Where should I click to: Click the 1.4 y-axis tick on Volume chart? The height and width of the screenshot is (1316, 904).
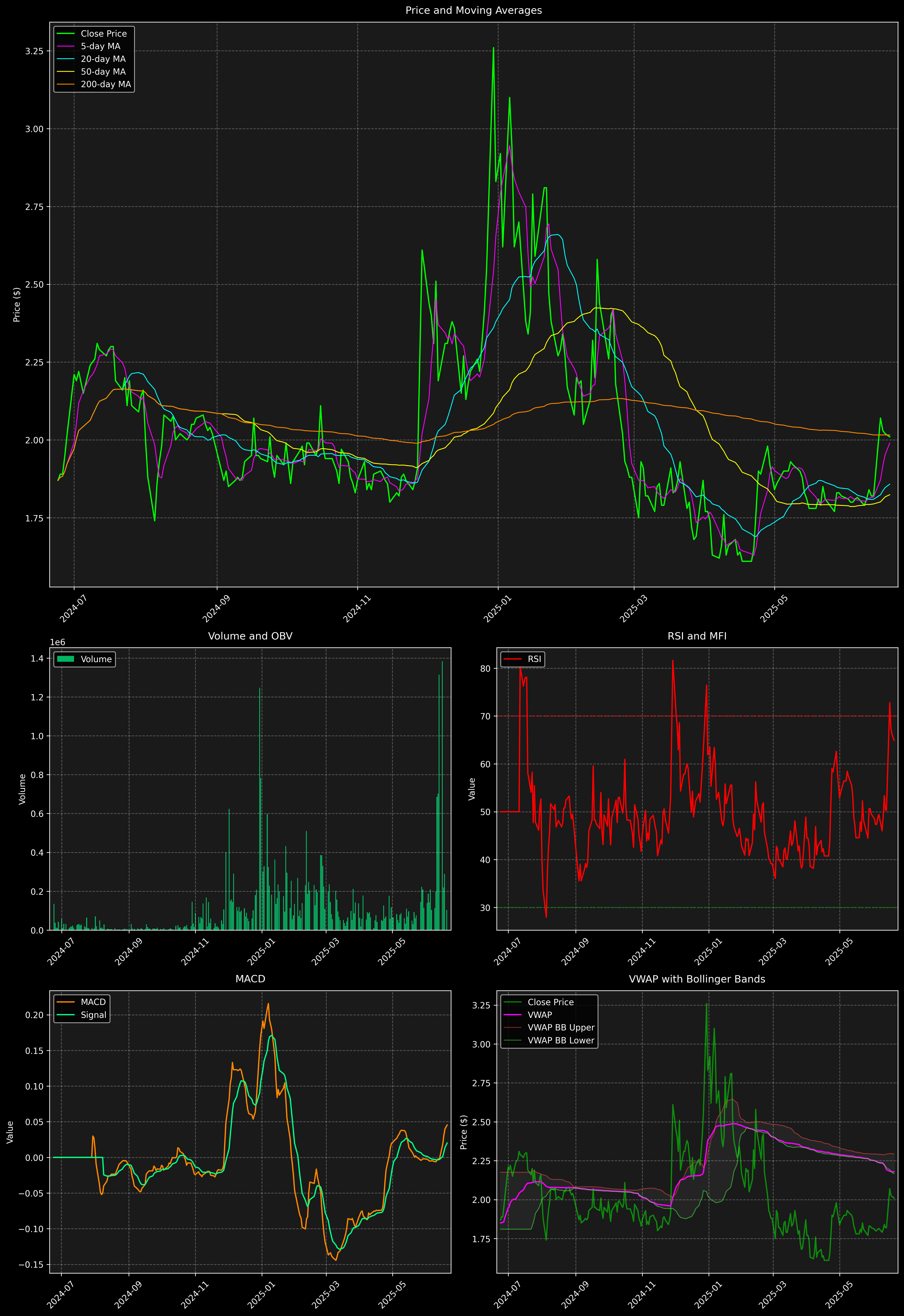[x=37, y=659]
